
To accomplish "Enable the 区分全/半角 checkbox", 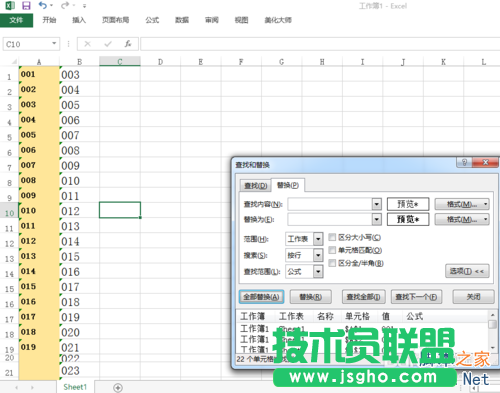I will click(x=332, y=263).
